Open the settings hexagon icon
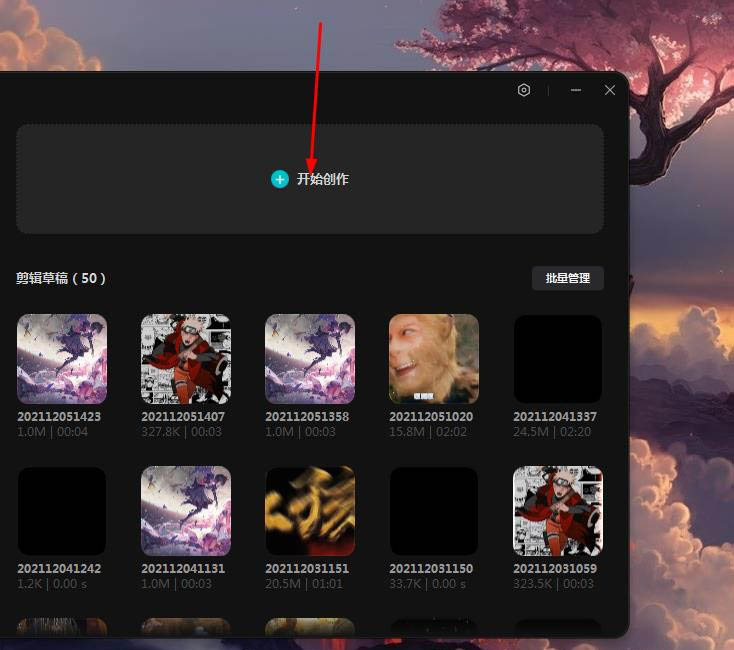This screenshot has width=734, height=650. [524, 90]
